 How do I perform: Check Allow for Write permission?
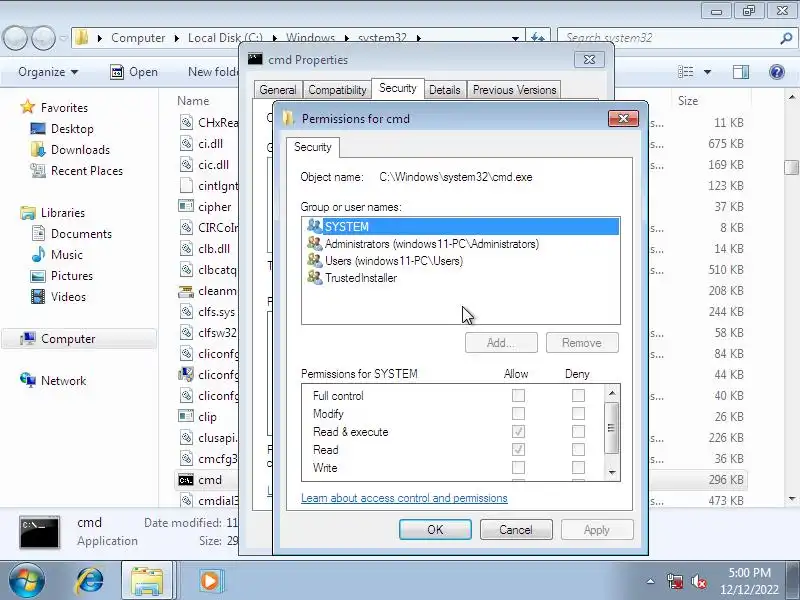(x=518, y=467)
